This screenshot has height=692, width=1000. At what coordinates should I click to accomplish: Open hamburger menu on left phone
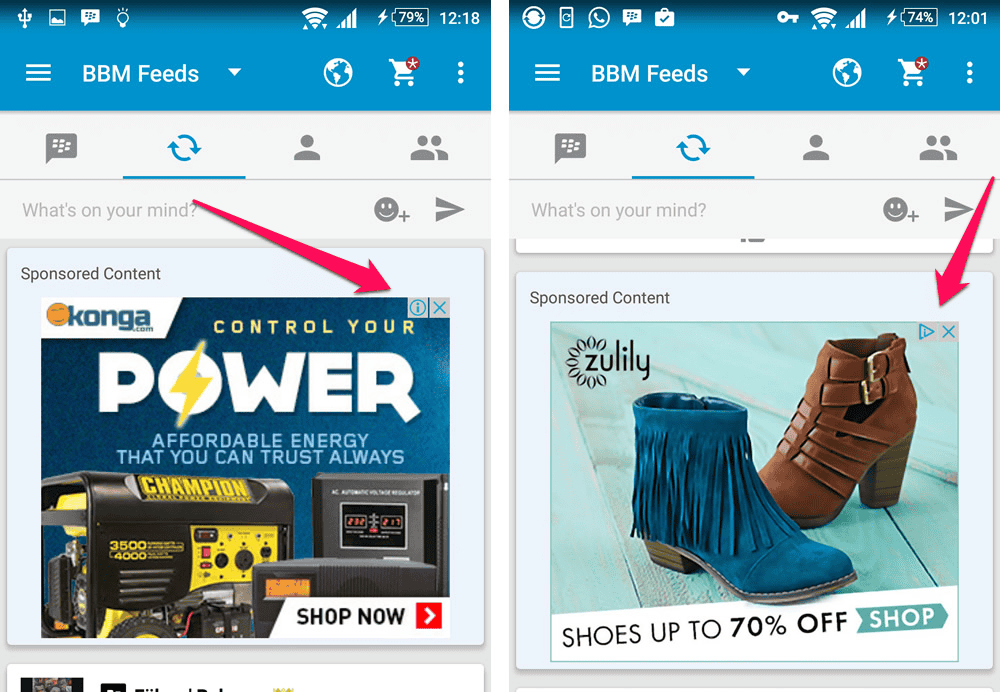(x=38, y=73)
